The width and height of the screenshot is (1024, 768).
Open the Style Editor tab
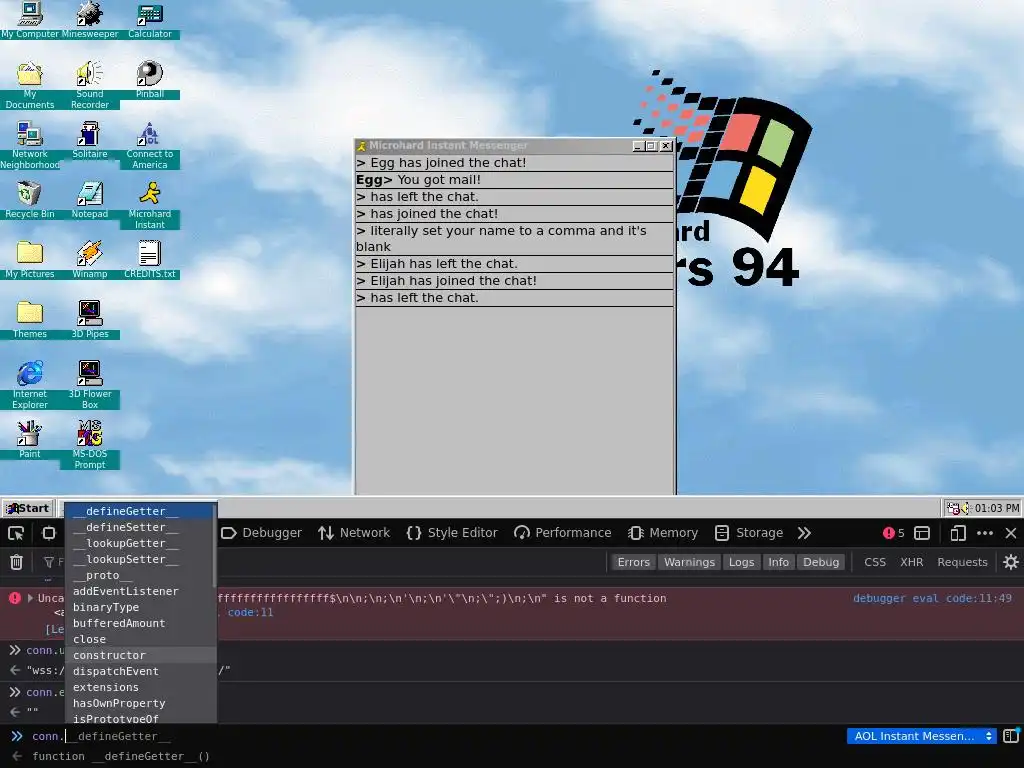coord(452,533)
